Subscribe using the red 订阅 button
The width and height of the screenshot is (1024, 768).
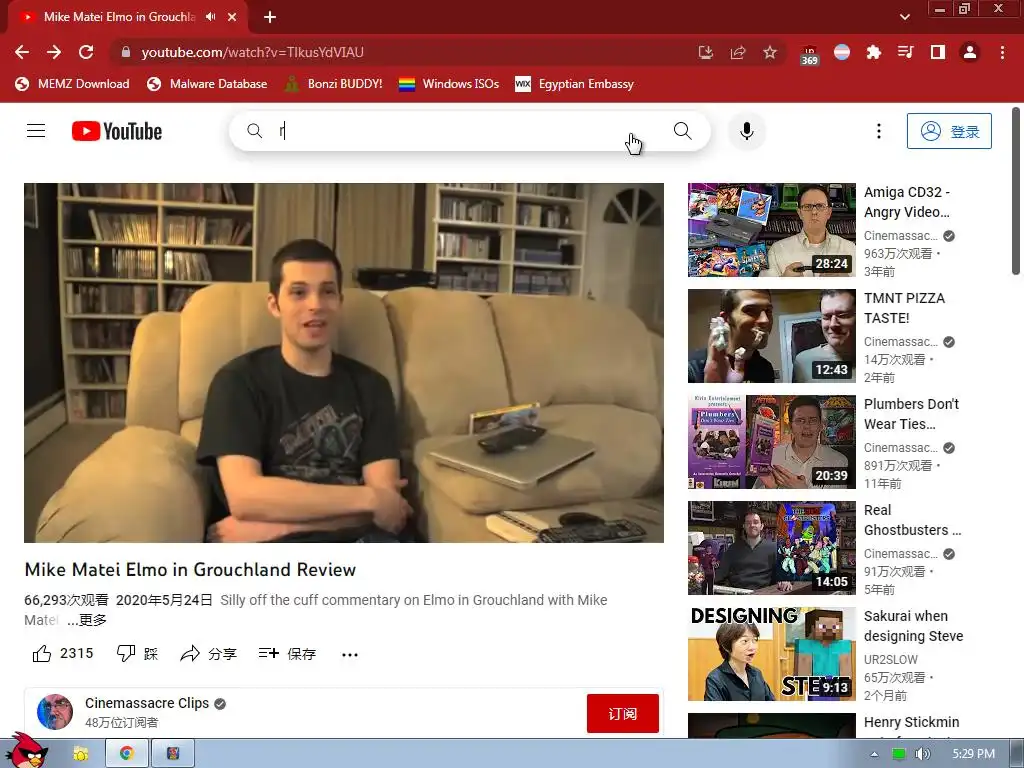coord(622,714)
